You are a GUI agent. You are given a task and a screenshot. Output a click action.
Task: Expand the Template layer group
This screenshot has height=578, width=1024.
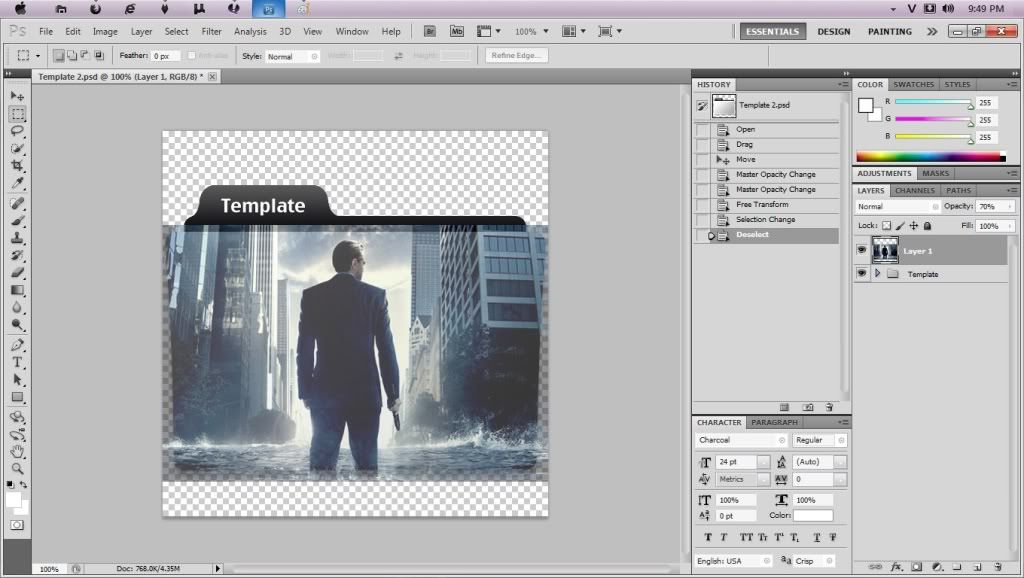click(878, 274)
